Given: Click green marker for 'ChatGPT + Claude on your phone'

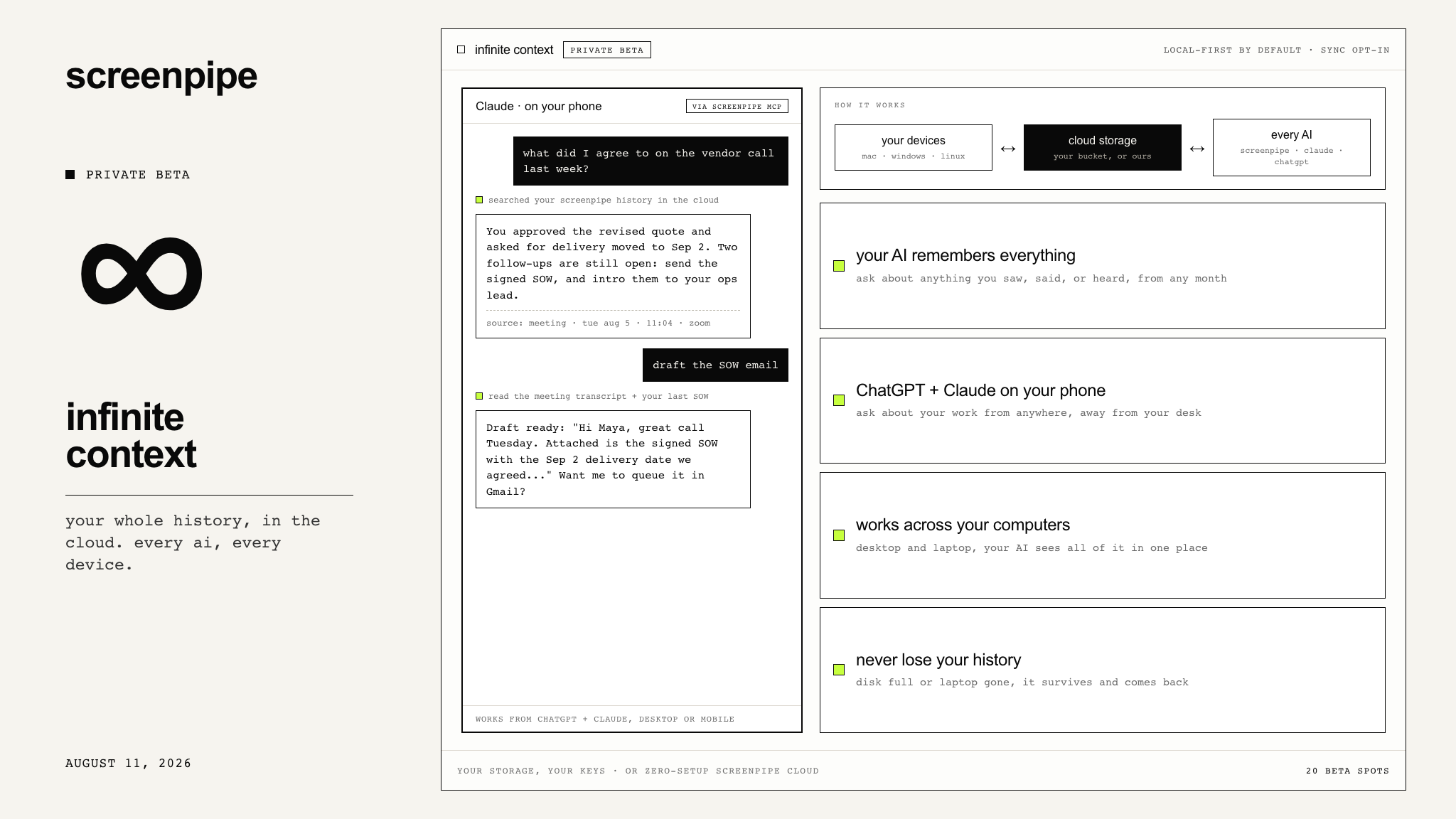Looking at the screenshot, I should click(839, 400).
